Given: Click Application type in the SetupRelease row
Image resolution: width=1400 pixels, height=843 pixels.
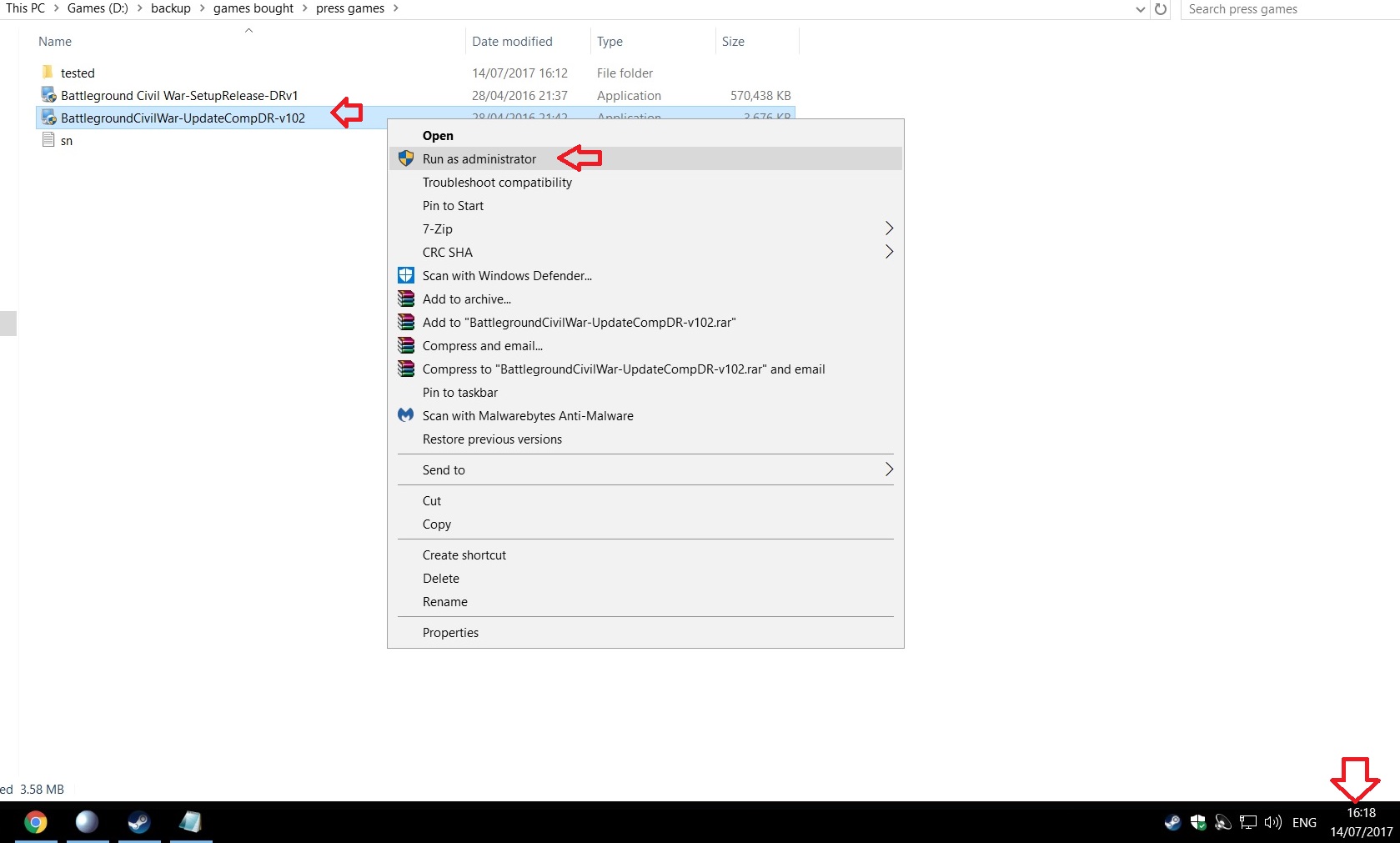Looking at the screenshot, I should point(629,96).
